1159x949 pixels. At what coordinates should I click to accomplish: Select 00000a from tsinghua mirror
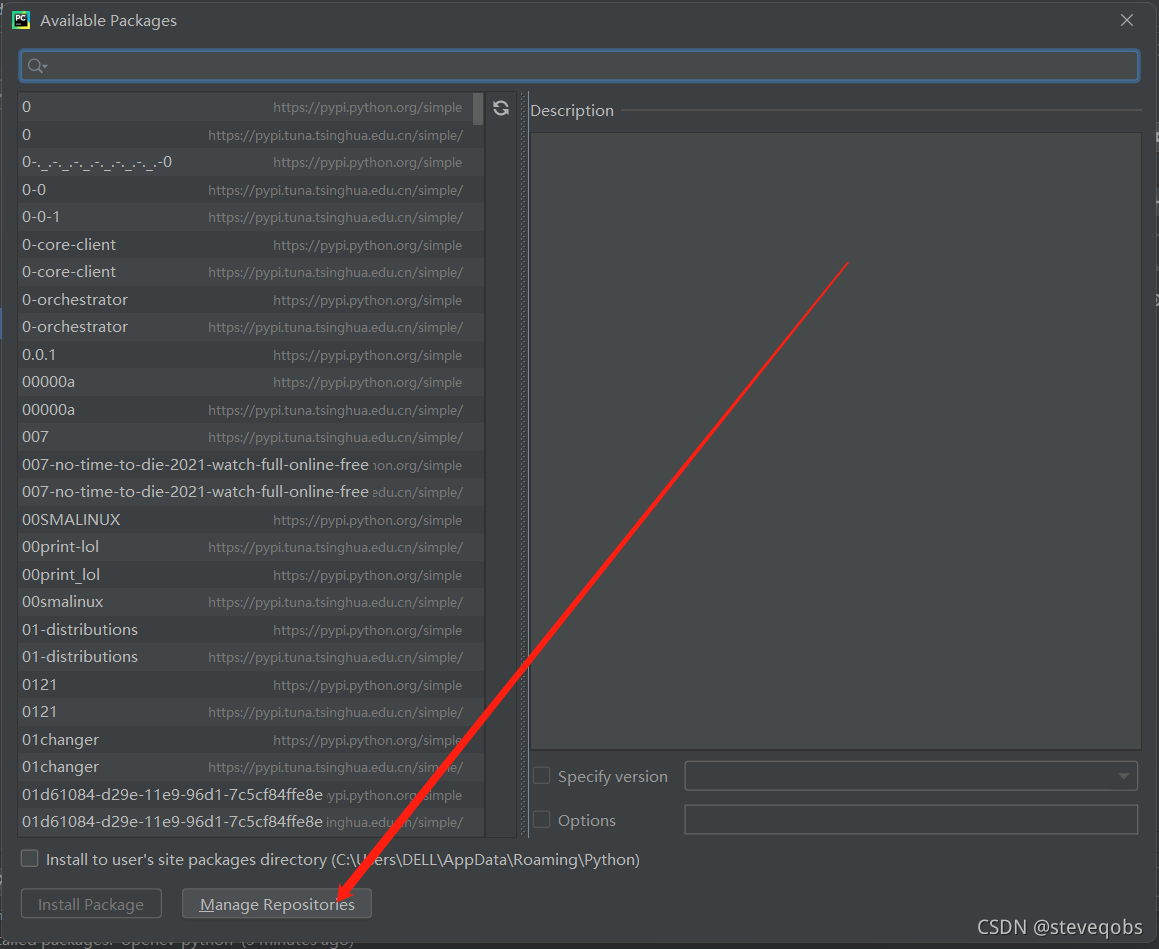click(251, 409)
